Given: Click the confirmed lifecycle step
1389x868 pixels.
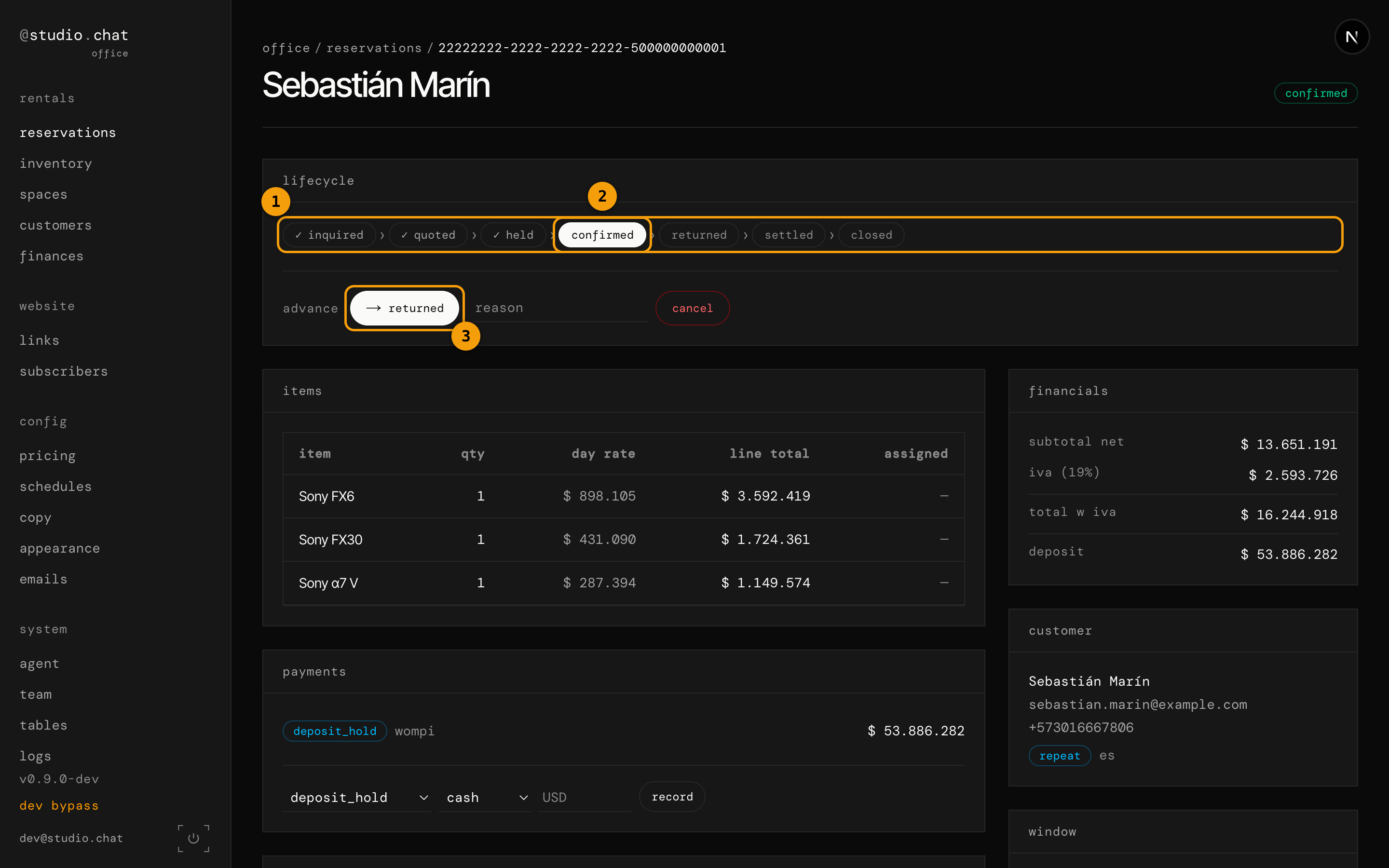Looking at the screenshot, I should (602, 235).
